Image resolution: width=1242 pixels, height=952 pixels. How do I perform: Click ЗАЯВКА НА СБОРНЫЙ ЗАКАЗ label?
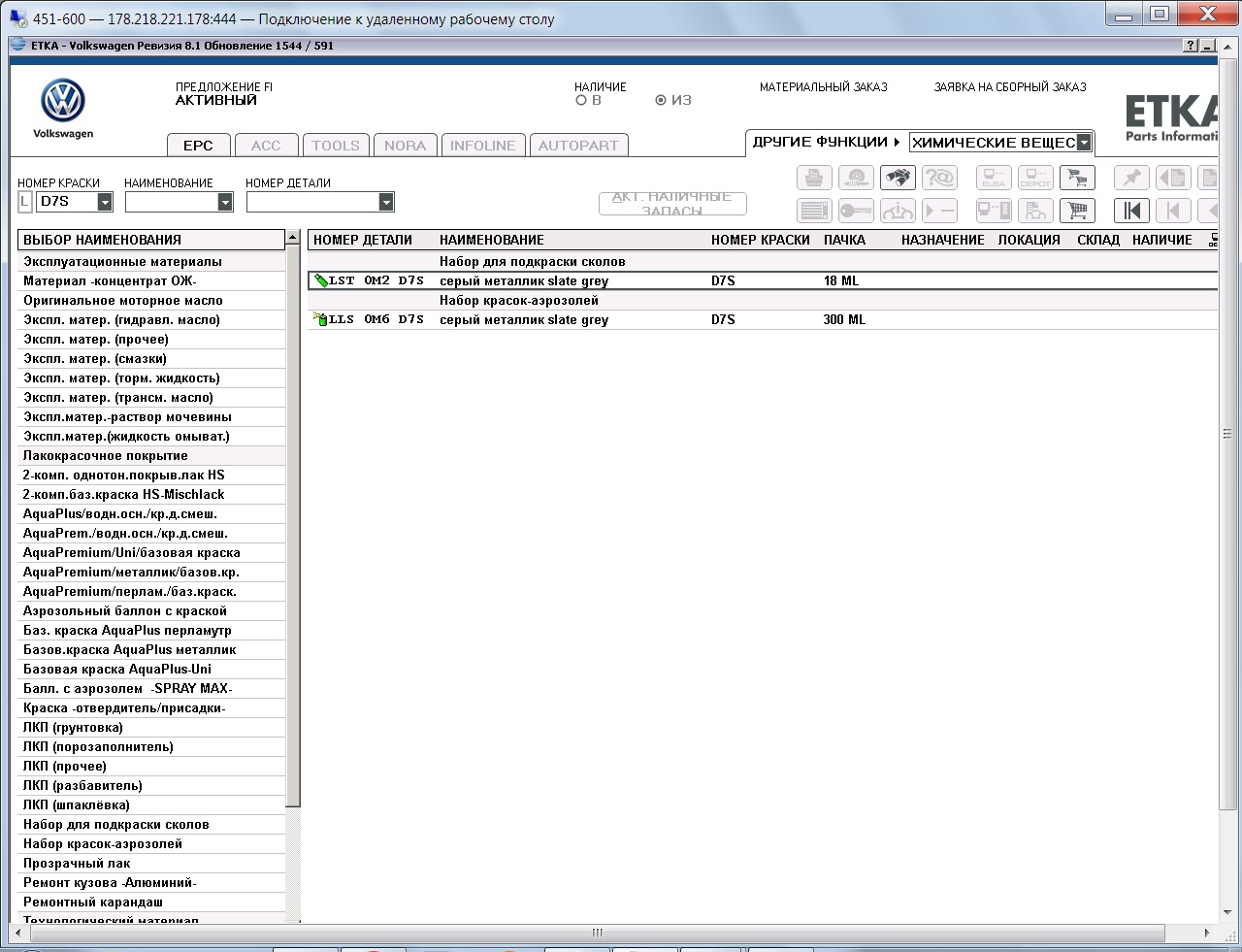1010,87
